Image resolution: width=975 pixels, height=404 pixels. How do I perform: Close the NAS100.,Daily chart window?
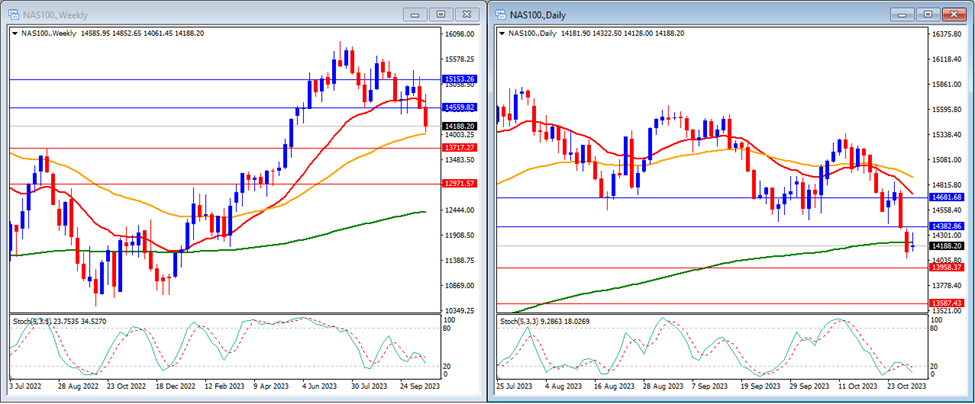point(953,14)
